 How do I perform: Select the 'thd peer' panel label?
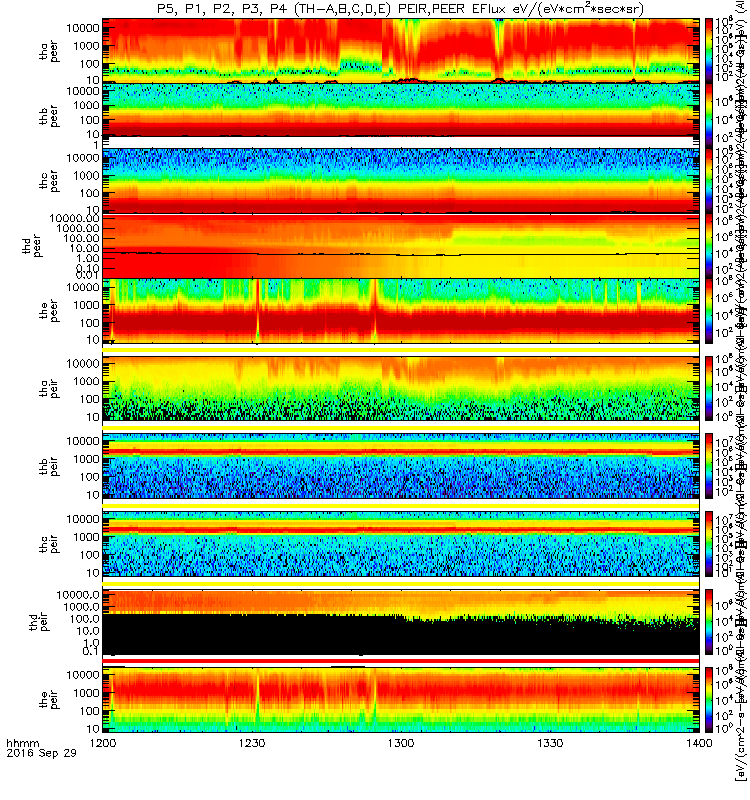(x=31, y=246)
